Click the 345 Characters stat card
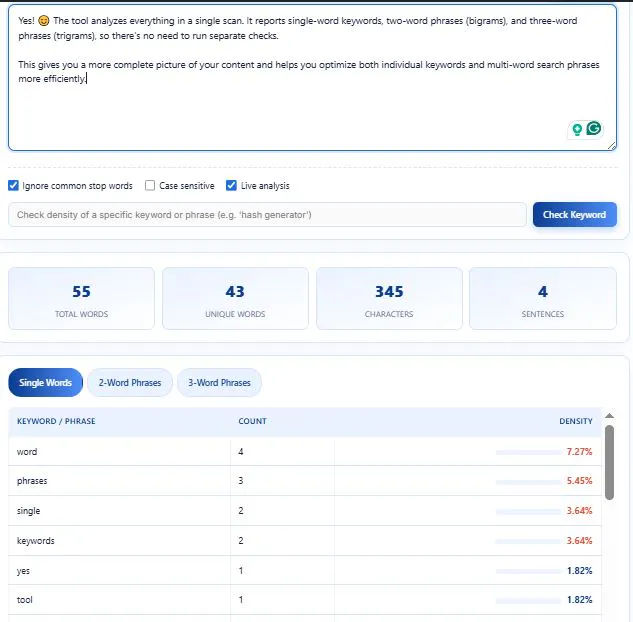633x622 pixels. (x=389, y=299)
